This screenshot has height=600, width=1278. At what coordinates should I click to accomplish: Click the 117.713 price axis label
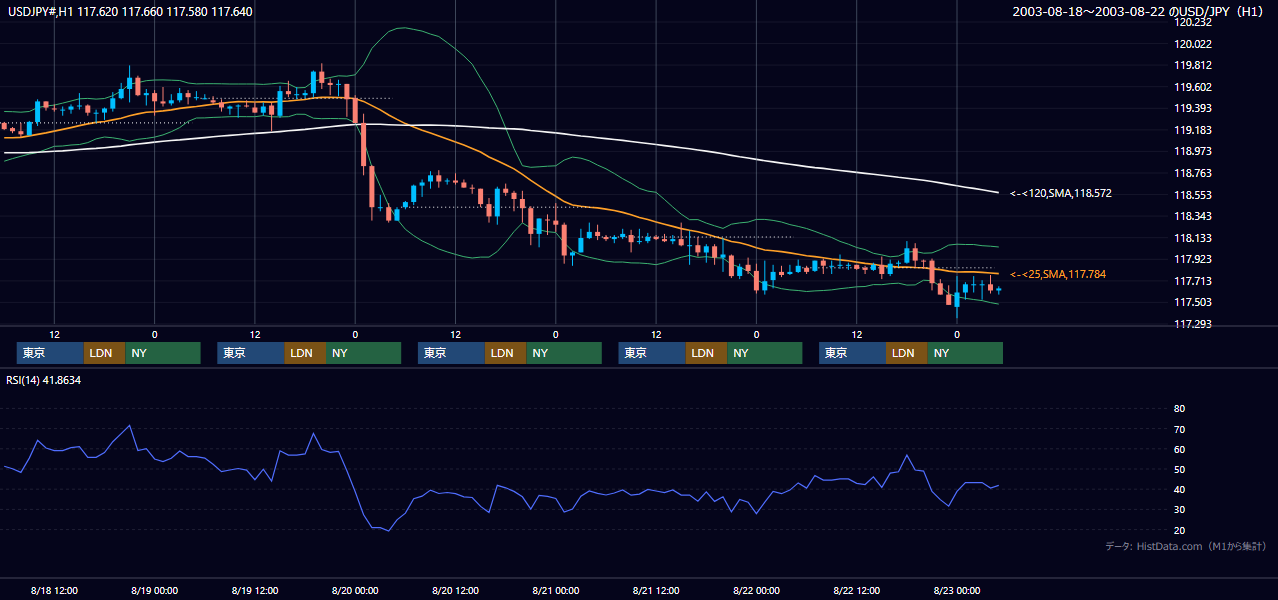tap(1194, 281)
